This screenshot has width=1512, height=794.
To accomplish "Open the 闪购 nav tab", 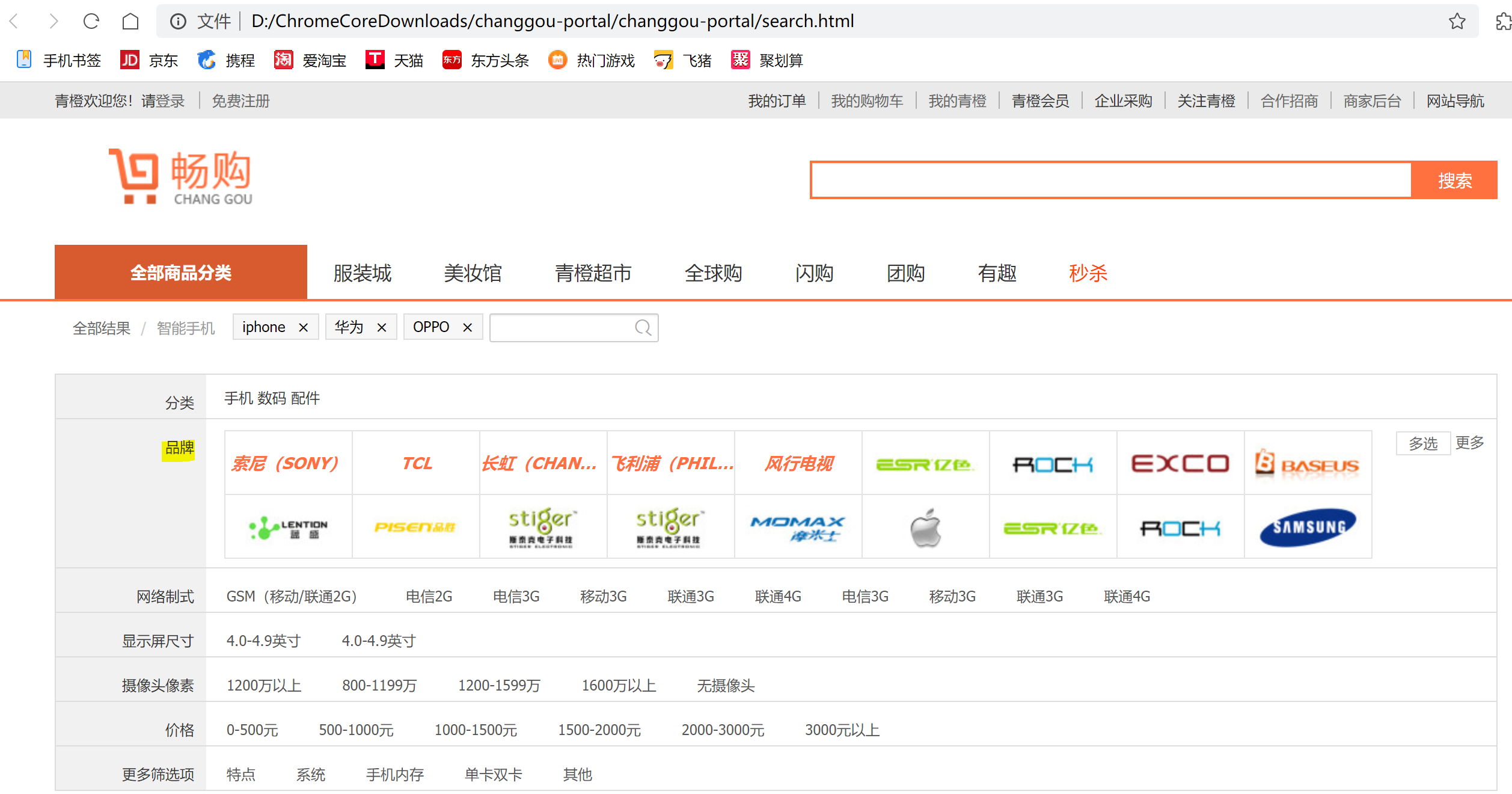I will click(x=814, y=273).
